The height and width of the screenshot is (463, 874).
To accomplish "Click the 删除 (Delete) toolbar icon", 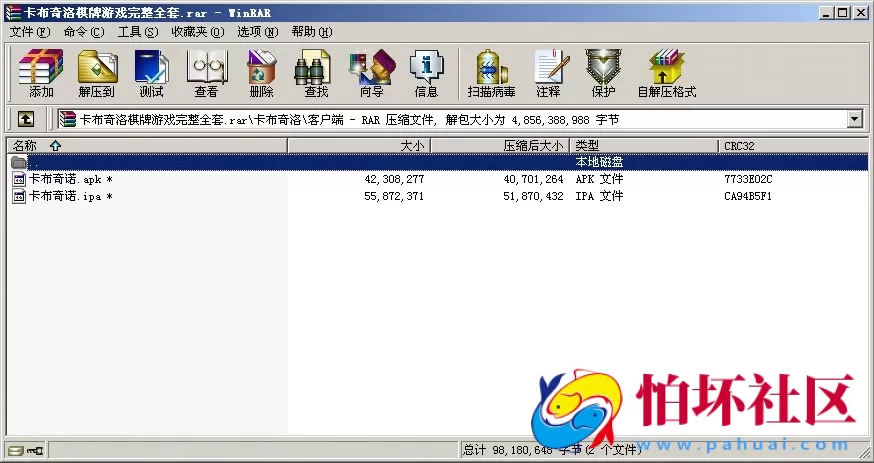I will click(x=261, y=73).
